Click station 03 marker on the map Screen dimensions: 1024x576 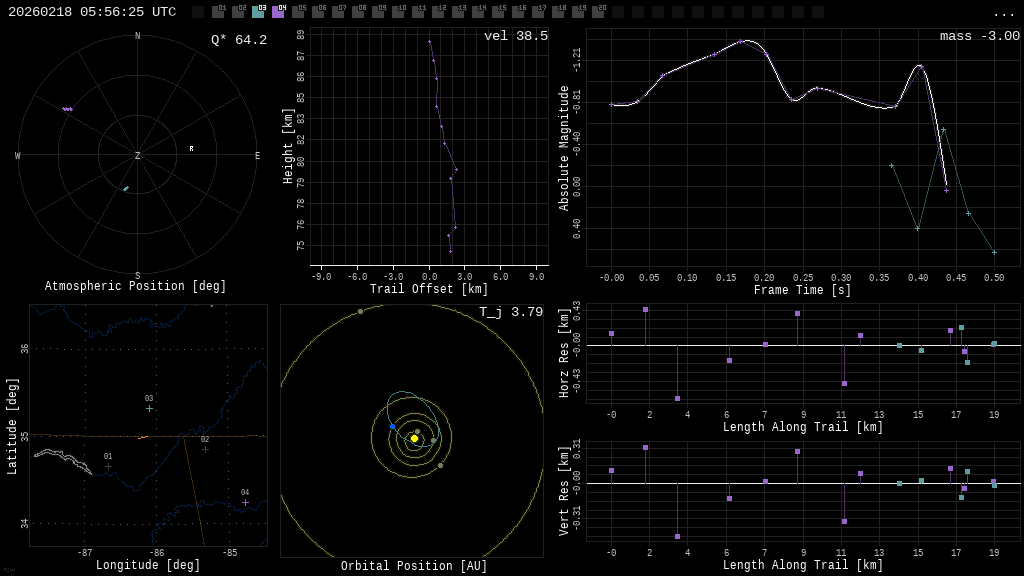tap(149, 408)
